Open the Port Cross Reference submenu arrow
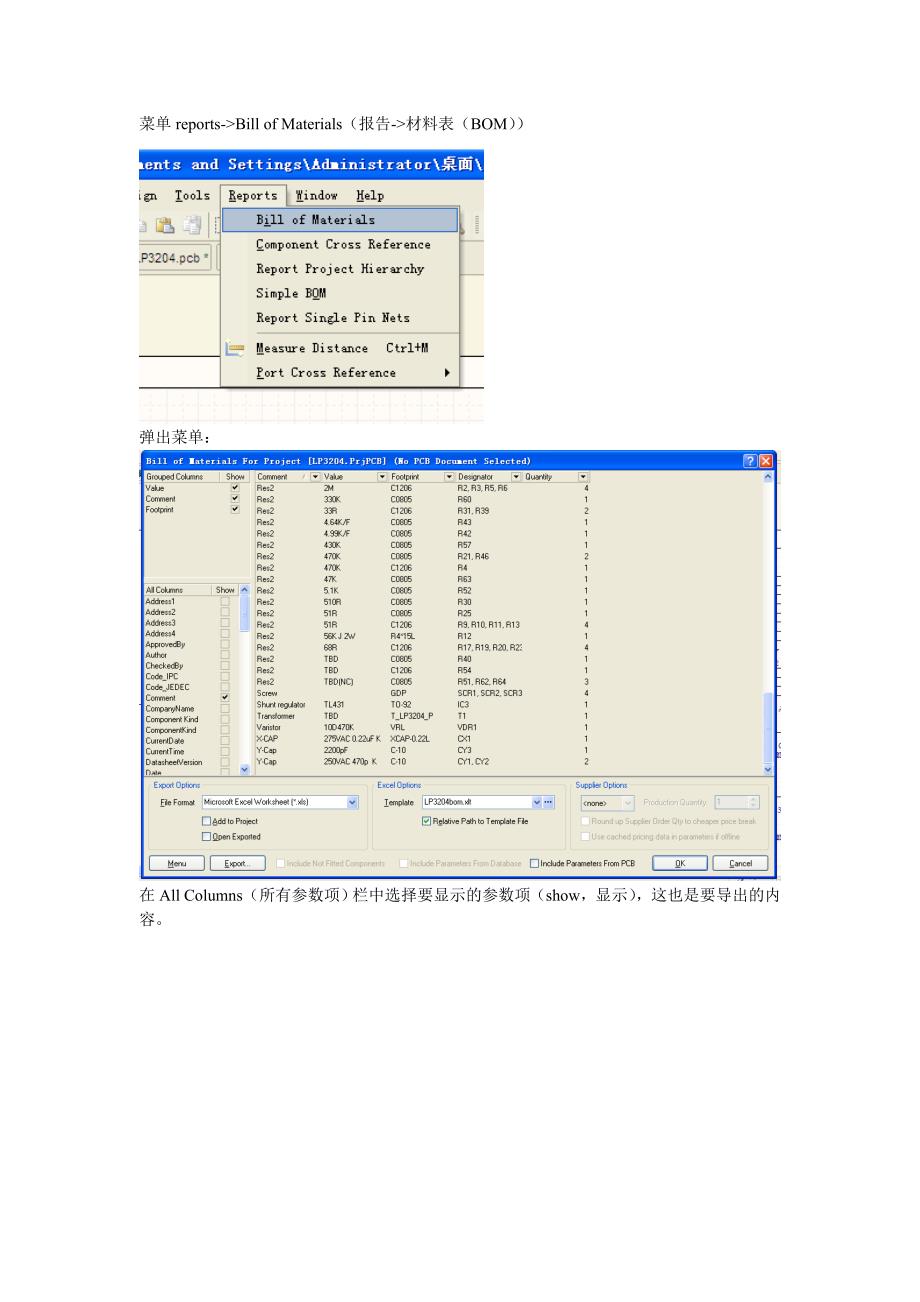Screen dimensions: 920x1302 point(447,373)
